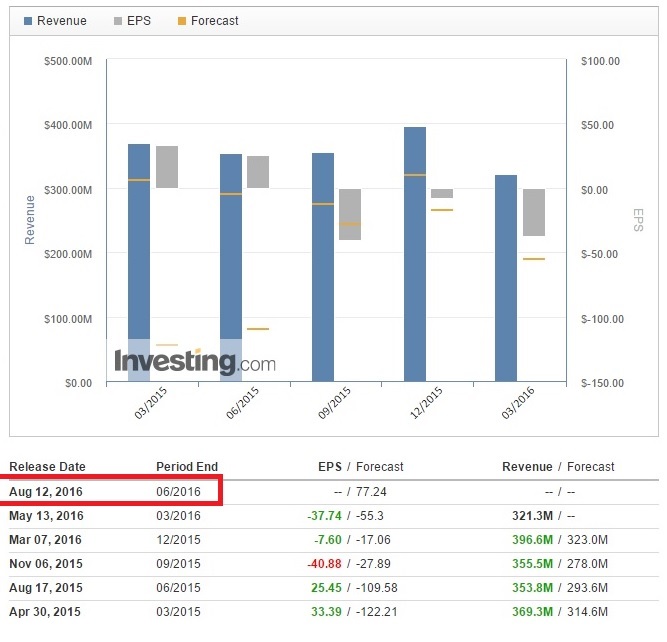Screen dimensions: 667x642
Task: Click the 396.6M revenue value
Action: pyautogui.click(x=532, y=540)
